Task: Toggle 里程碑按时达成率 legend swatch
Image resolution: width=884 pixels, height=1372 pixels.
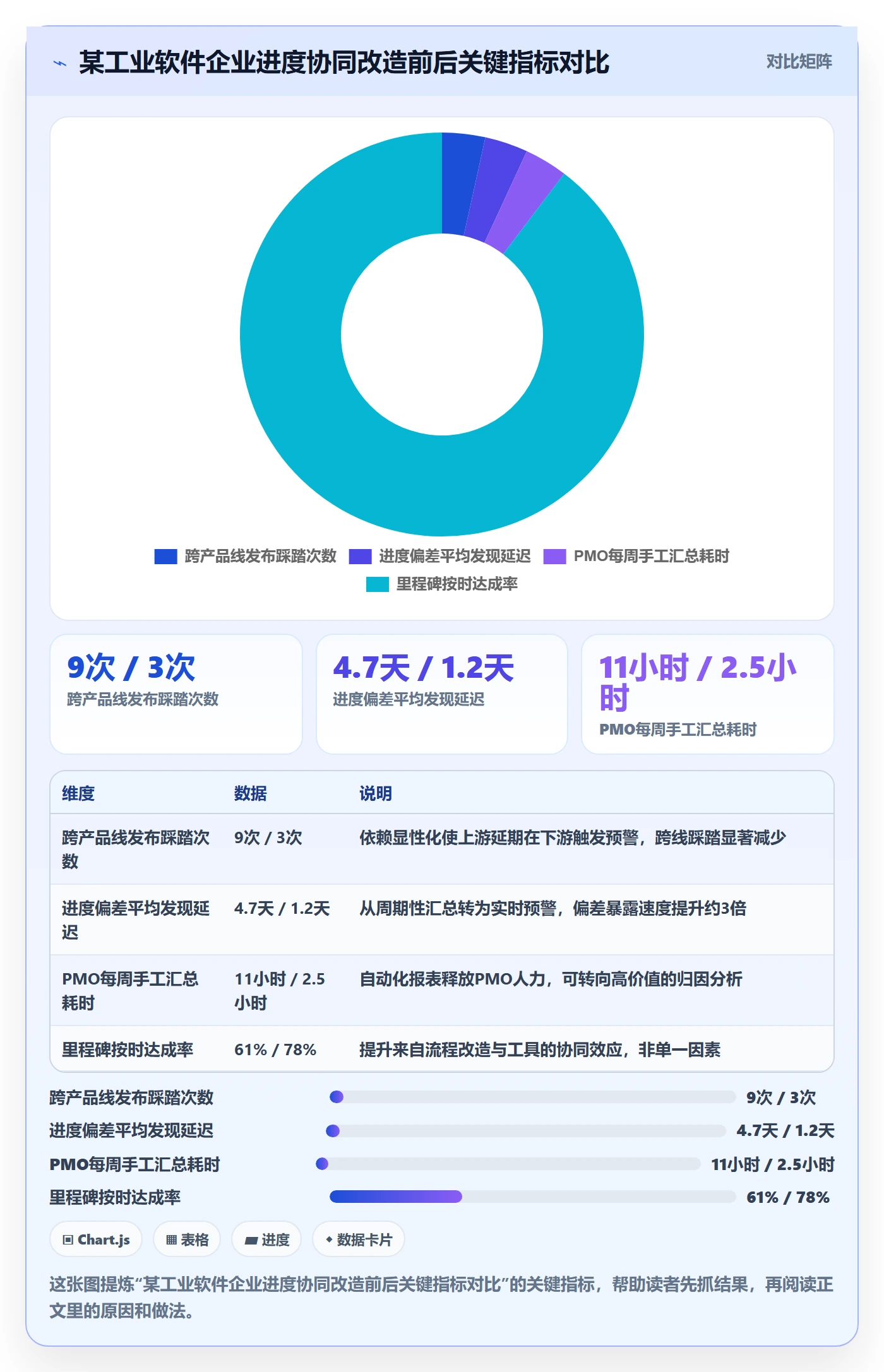Action: (x=377, y=584)
